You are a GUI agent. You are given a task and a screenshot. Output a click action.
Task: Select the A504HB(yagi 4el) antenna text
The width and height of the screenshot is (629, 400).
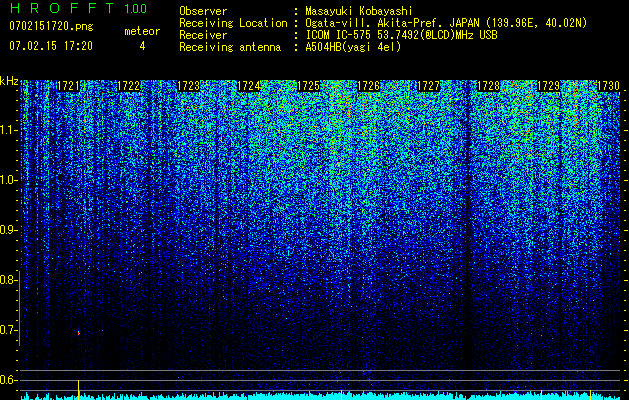(x=353, y=47)
